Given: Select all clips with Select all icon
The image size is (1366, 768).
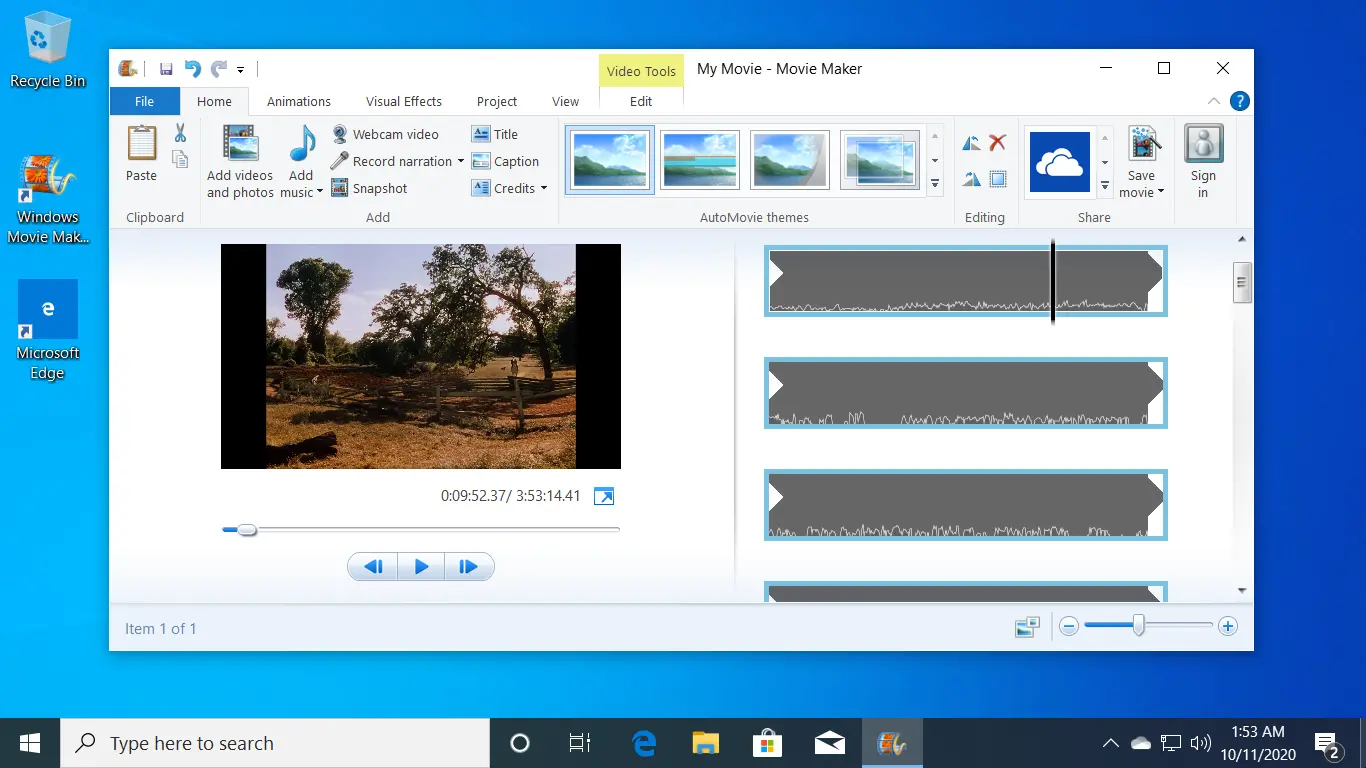Looking at the screenshot, I should pyautogui.click(x=996, y=178).
